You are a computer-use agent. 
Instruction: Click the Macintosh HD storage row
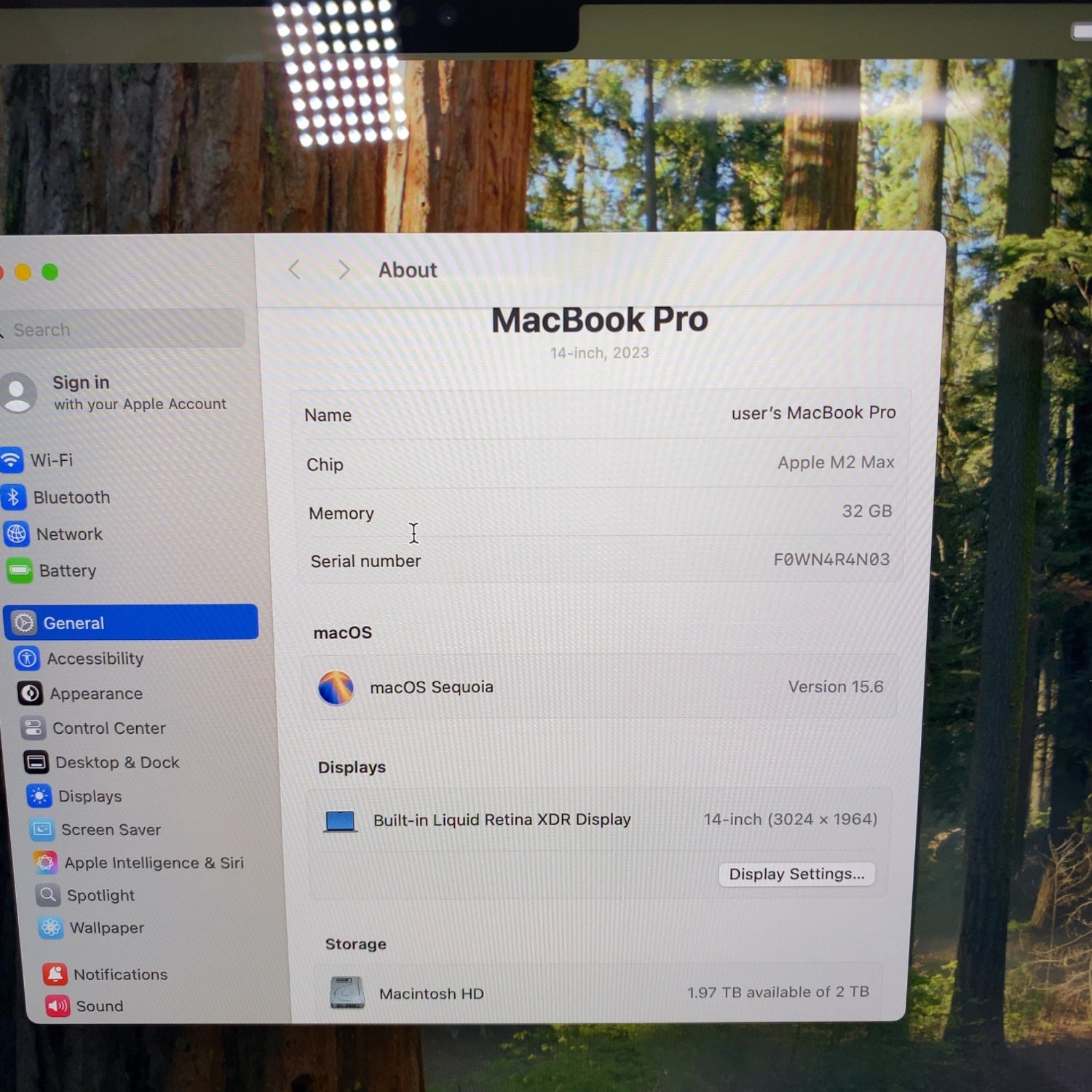[x=598, y=992]
